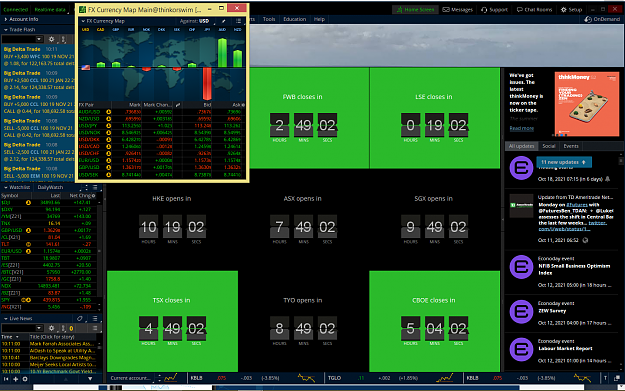
Task: Select JPY red bar on currency map
Action: [x=207, y=84]
